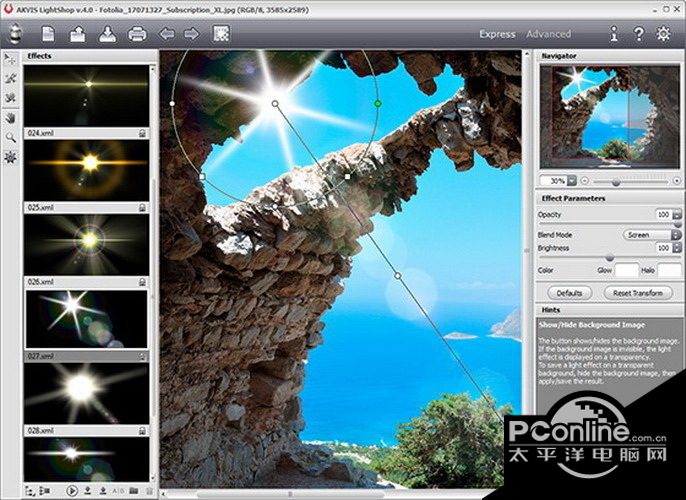Click the flare center point handle
This screenshot has height=500, width=686.
[275, 104]
